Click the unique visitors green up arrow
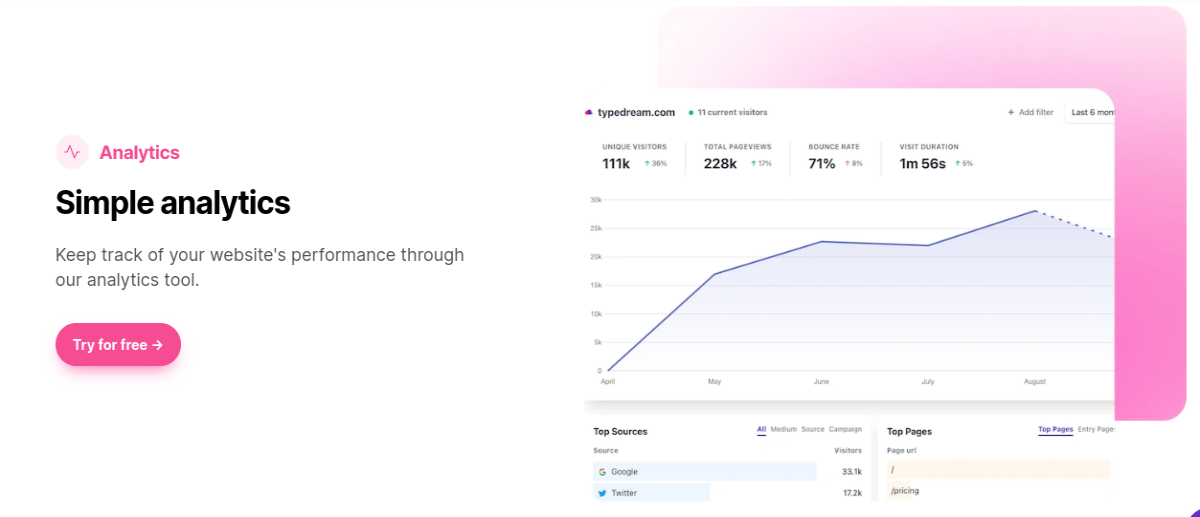 647,163
